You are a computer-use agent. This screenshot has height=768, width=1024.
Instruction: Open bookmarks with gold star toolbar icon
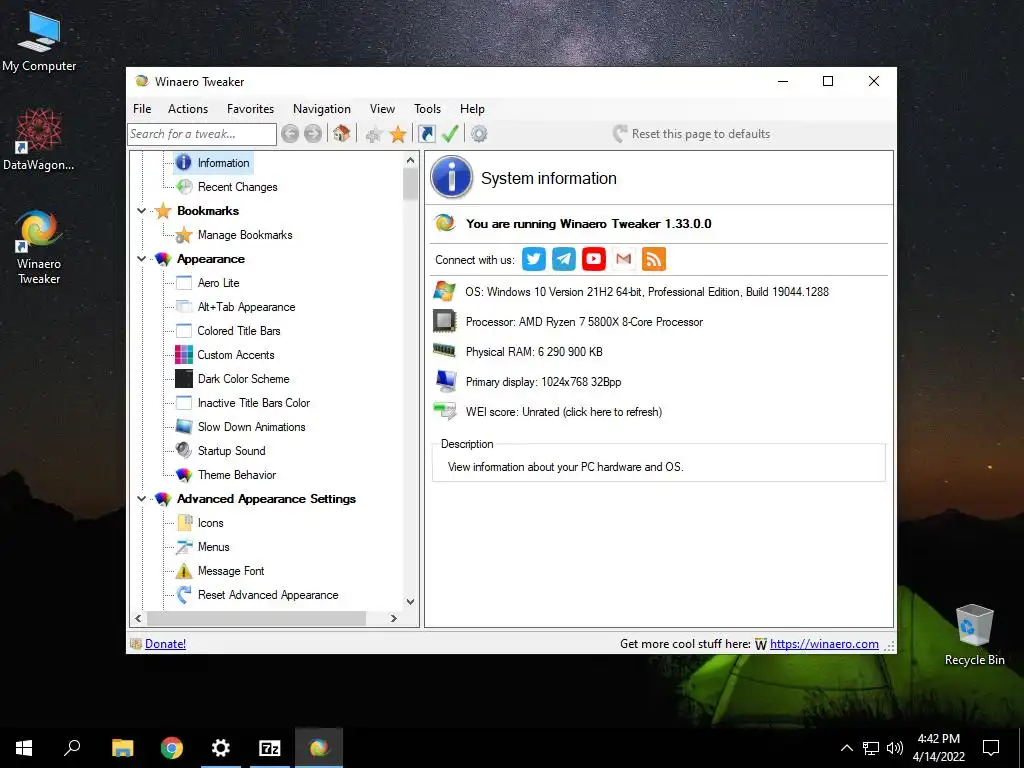pyautogui.click(x=398, y=135)
